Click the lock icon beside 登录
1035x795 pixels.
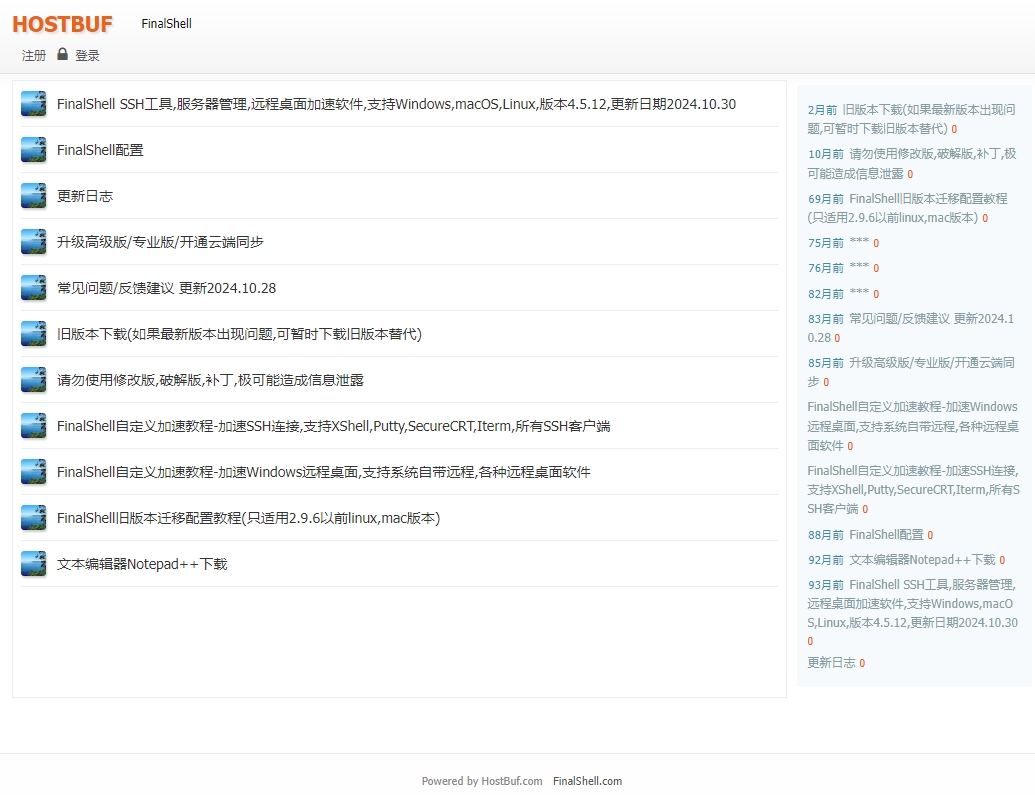[62, 54]
